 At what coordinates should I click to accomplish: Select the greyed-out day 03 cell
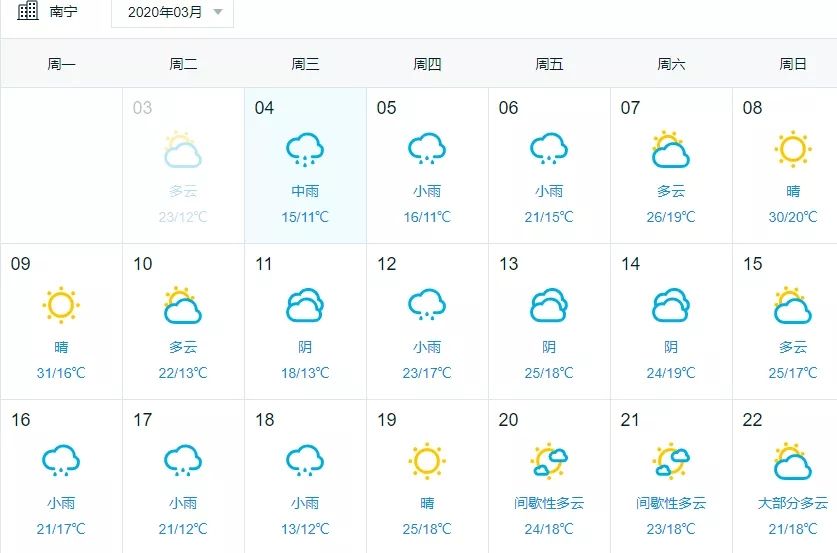[x=183, y=165]
